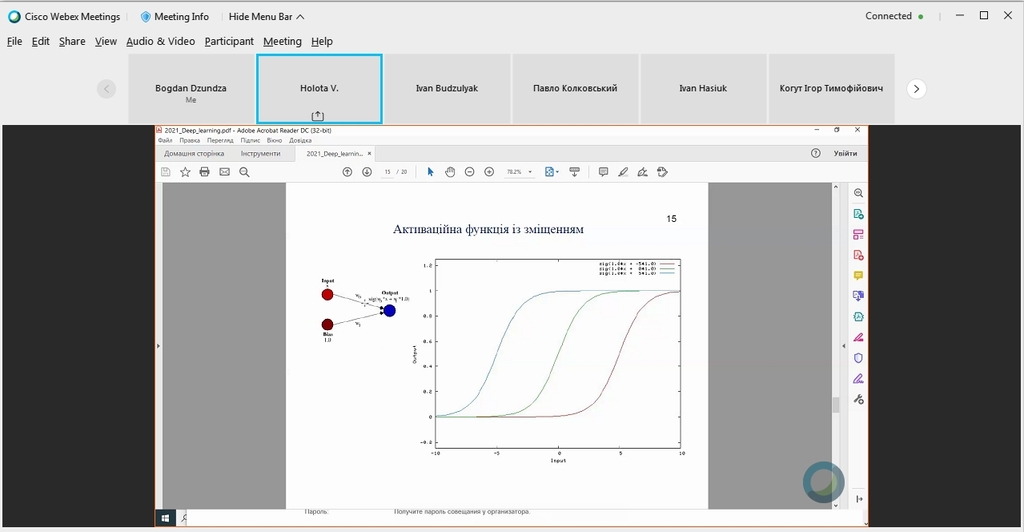Click the zoom in plus icon
Screen dimensions: 1024x532
(489, 172)
